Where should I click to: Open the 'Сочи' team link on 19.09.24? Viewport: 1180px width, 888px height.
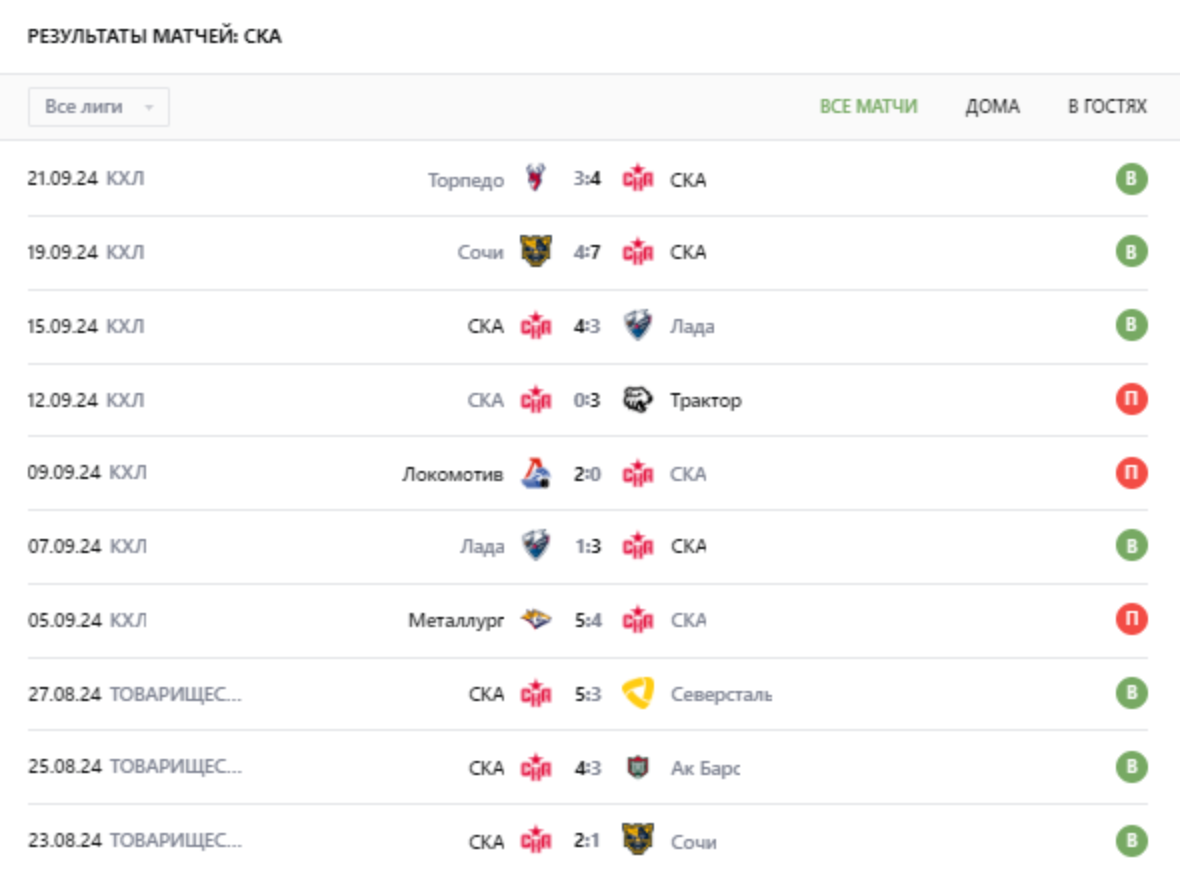(480, 253)
